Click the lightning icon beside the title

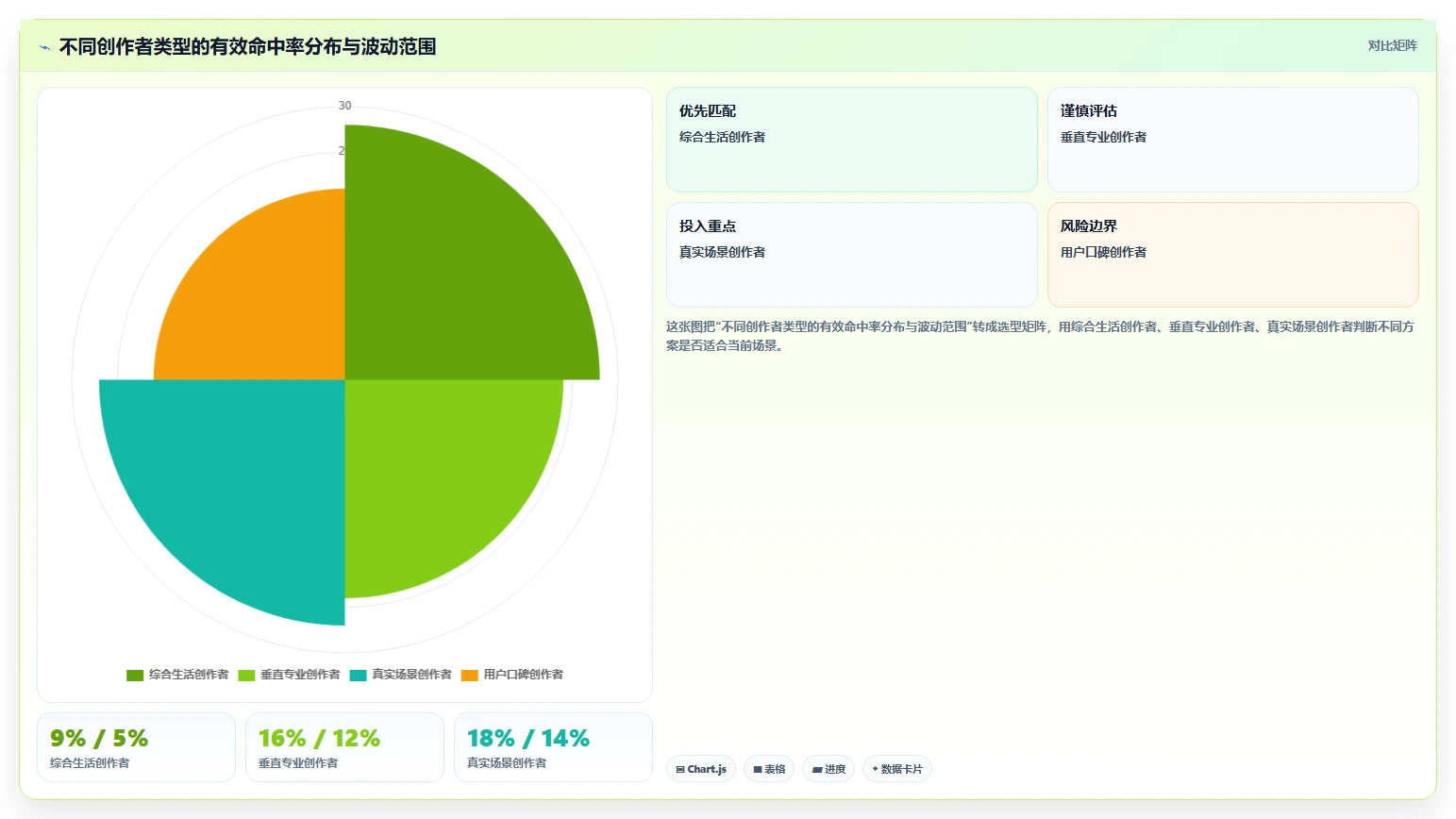point(45,47)
